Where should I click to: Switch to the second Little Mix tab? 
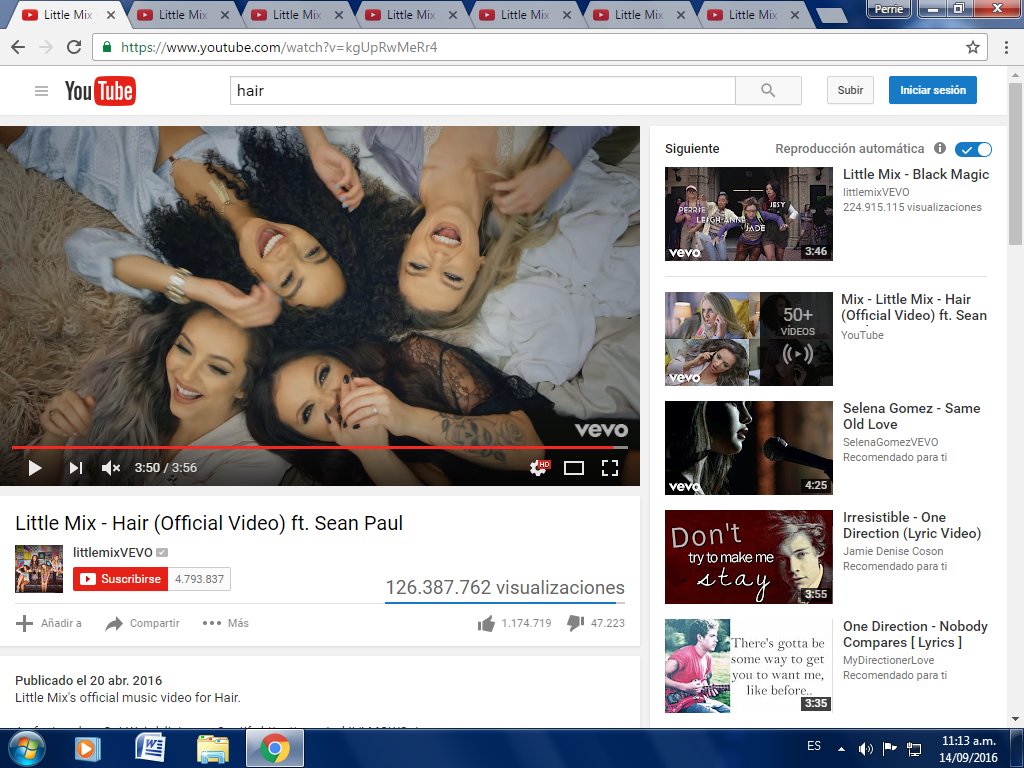pos(183,14)
